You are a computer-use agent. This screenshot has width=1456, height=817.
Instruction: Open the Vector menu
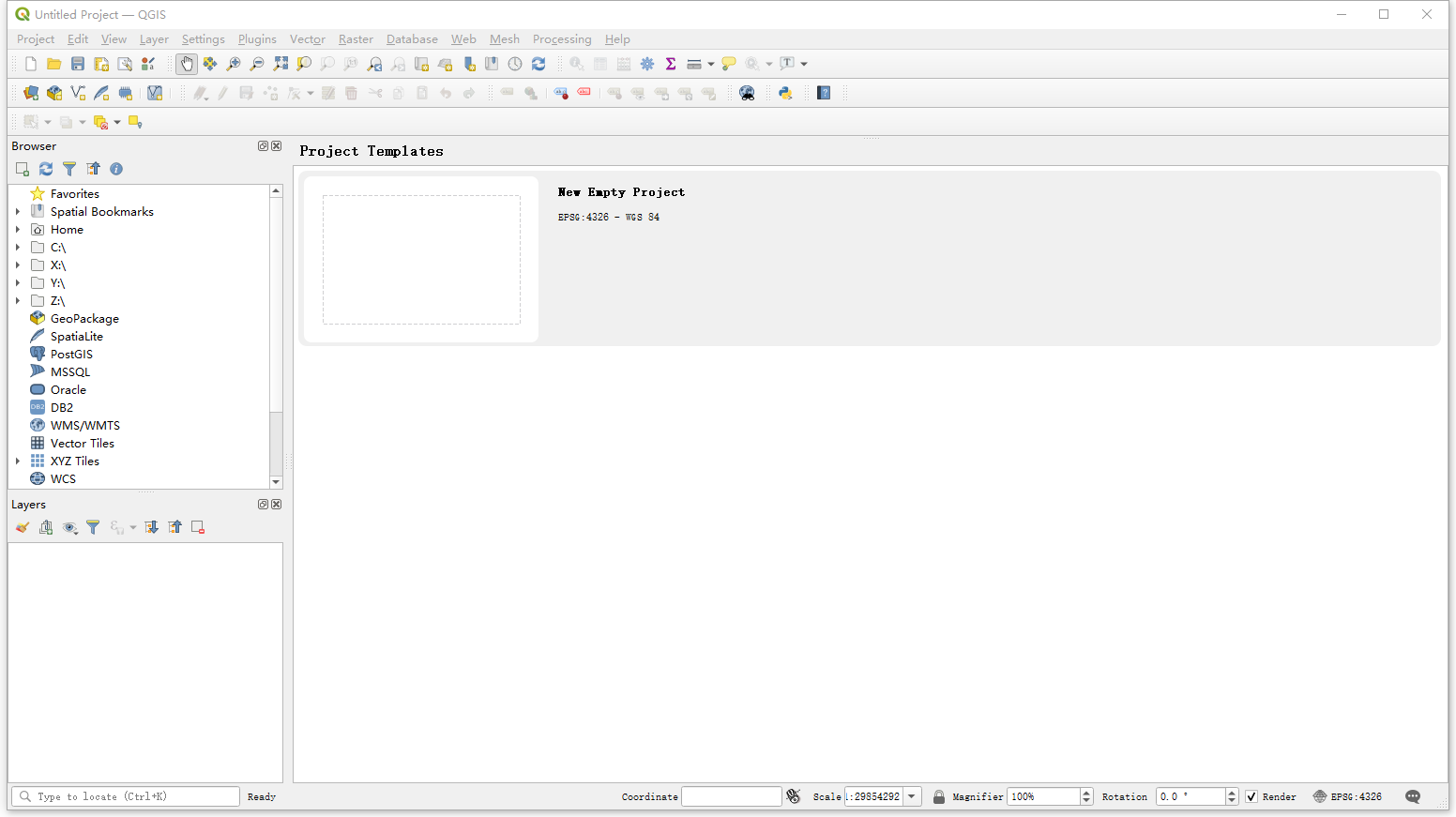[307, 39]
